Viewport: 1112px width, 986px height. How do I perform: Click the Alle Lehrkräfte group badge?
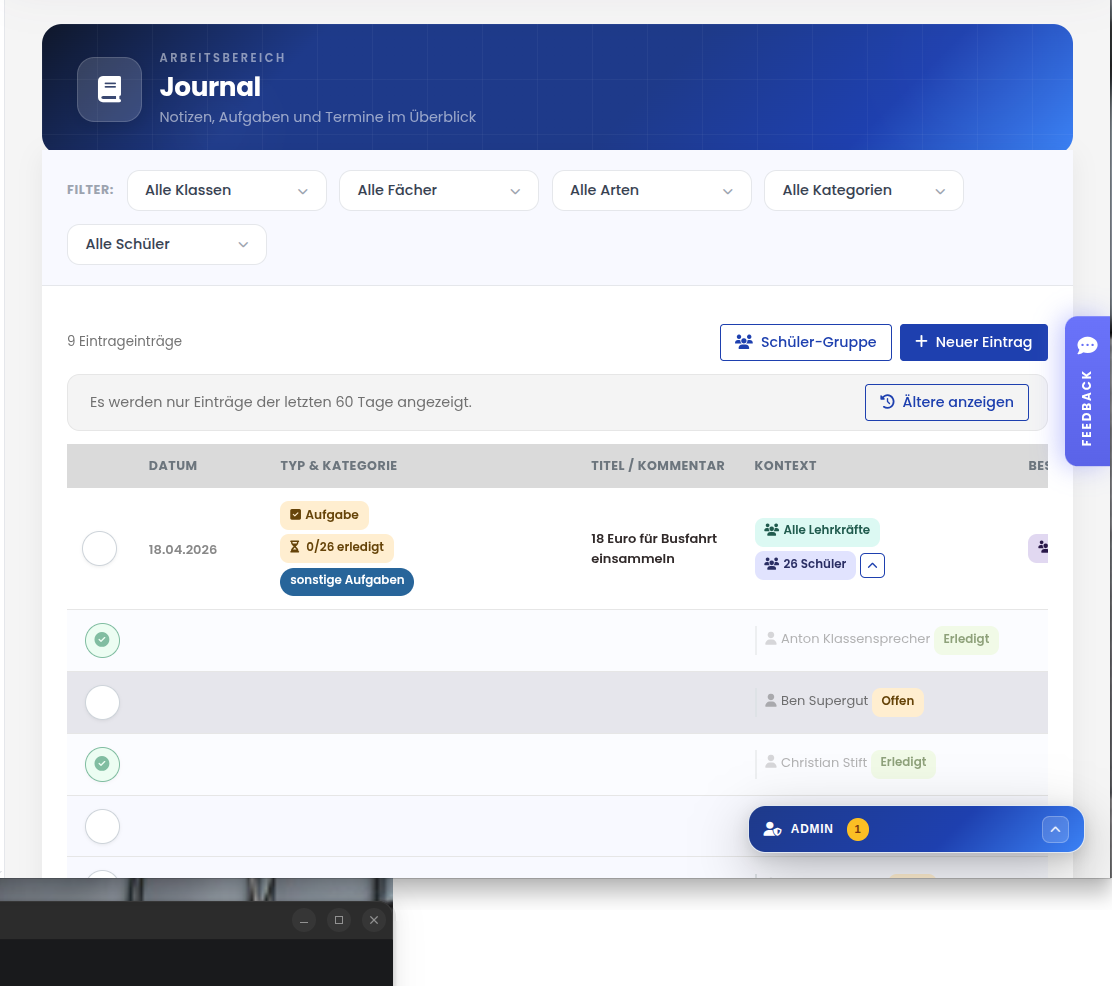pyautogui.click(x=816, y=530)
